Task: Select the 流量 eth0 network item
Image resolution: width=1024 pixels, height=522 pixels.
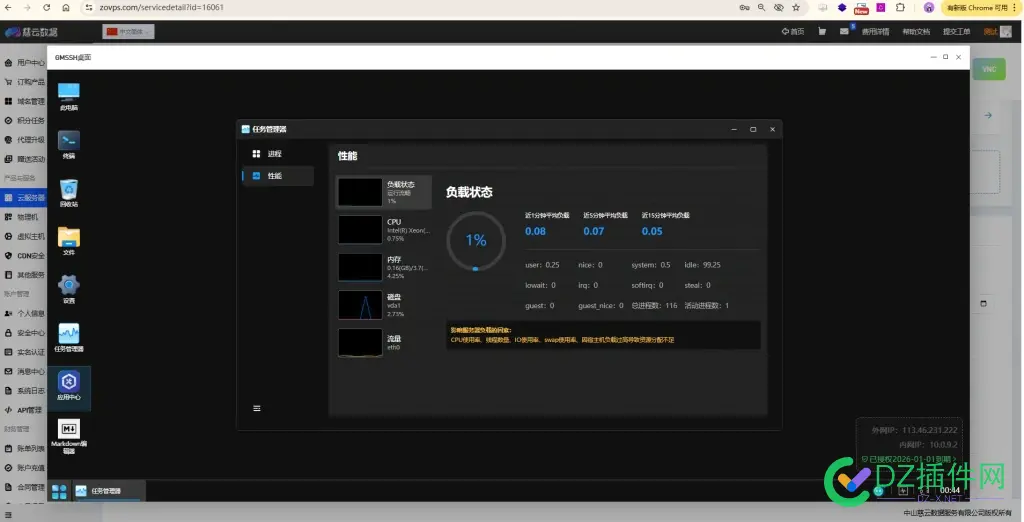Action: pos(384,342)
